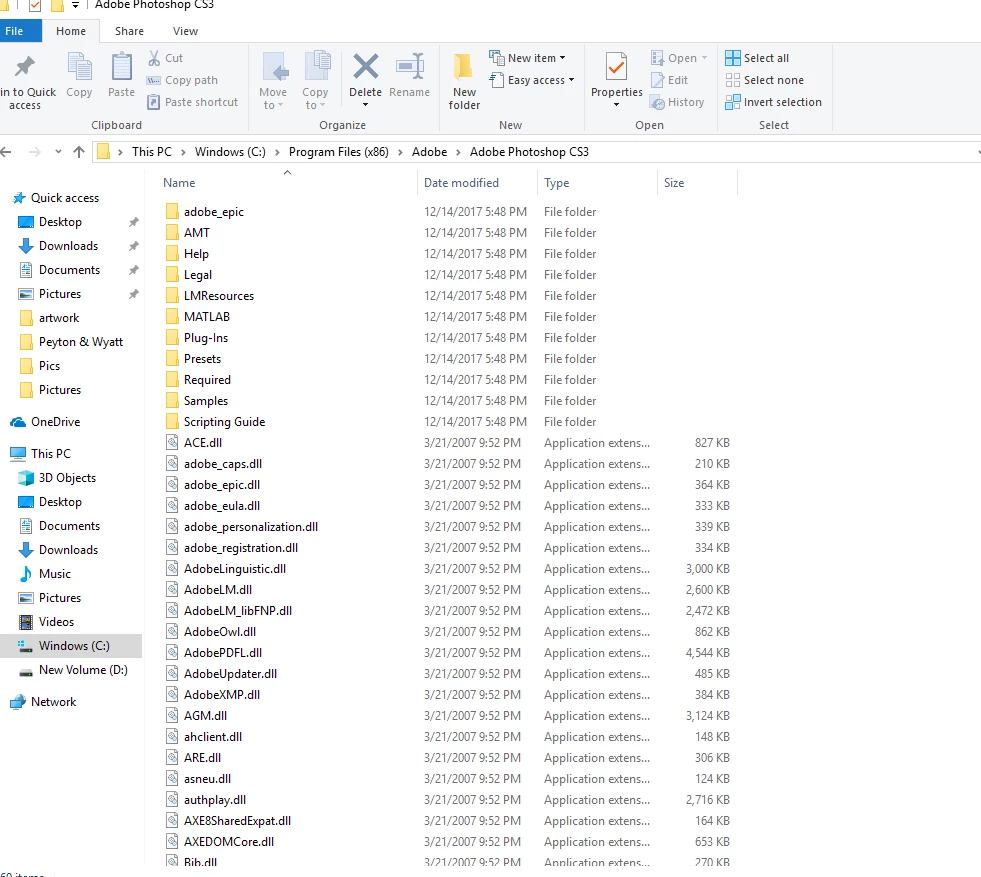Viewport: 981px width, 877px height.
Task: Click Windows (C:) in address bar
Action: click(x=230, y=152)
